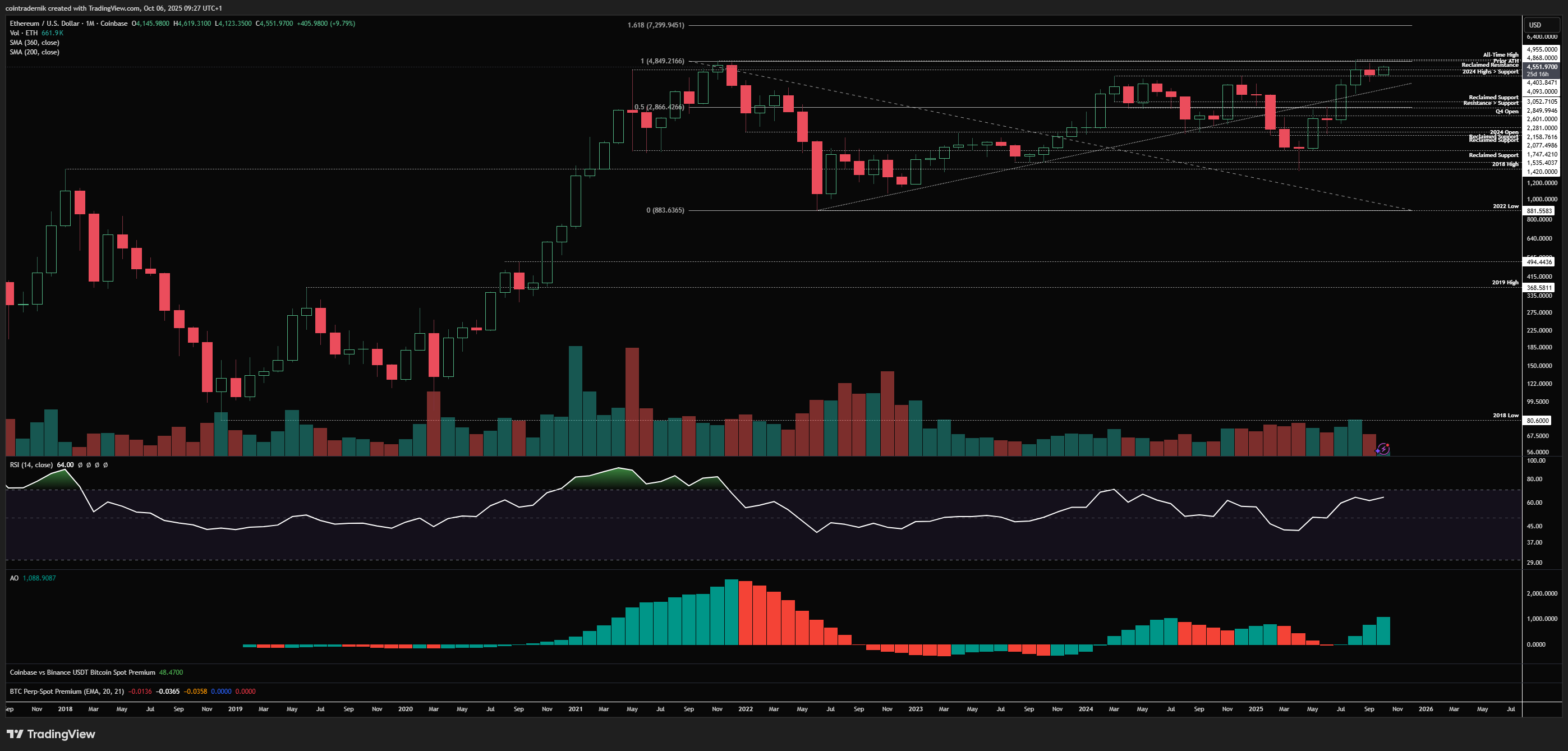Click the 494.4436 price axis label
1568x751 pixels.
[1539, 262]
